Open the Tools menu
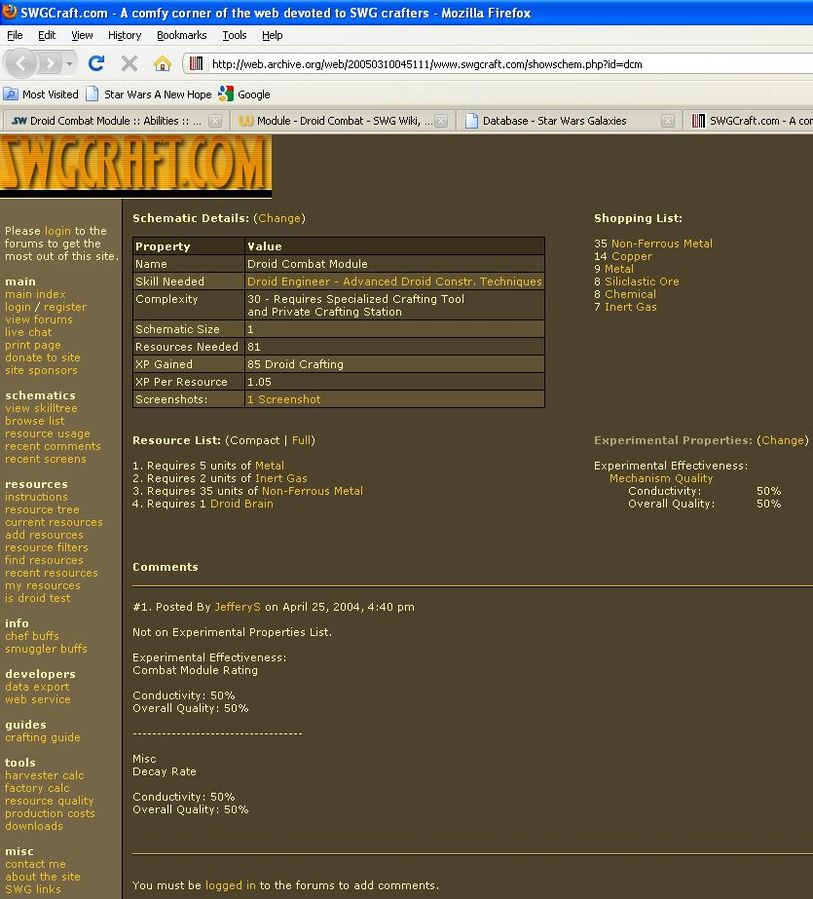The image size is (813, 899). 234,35
